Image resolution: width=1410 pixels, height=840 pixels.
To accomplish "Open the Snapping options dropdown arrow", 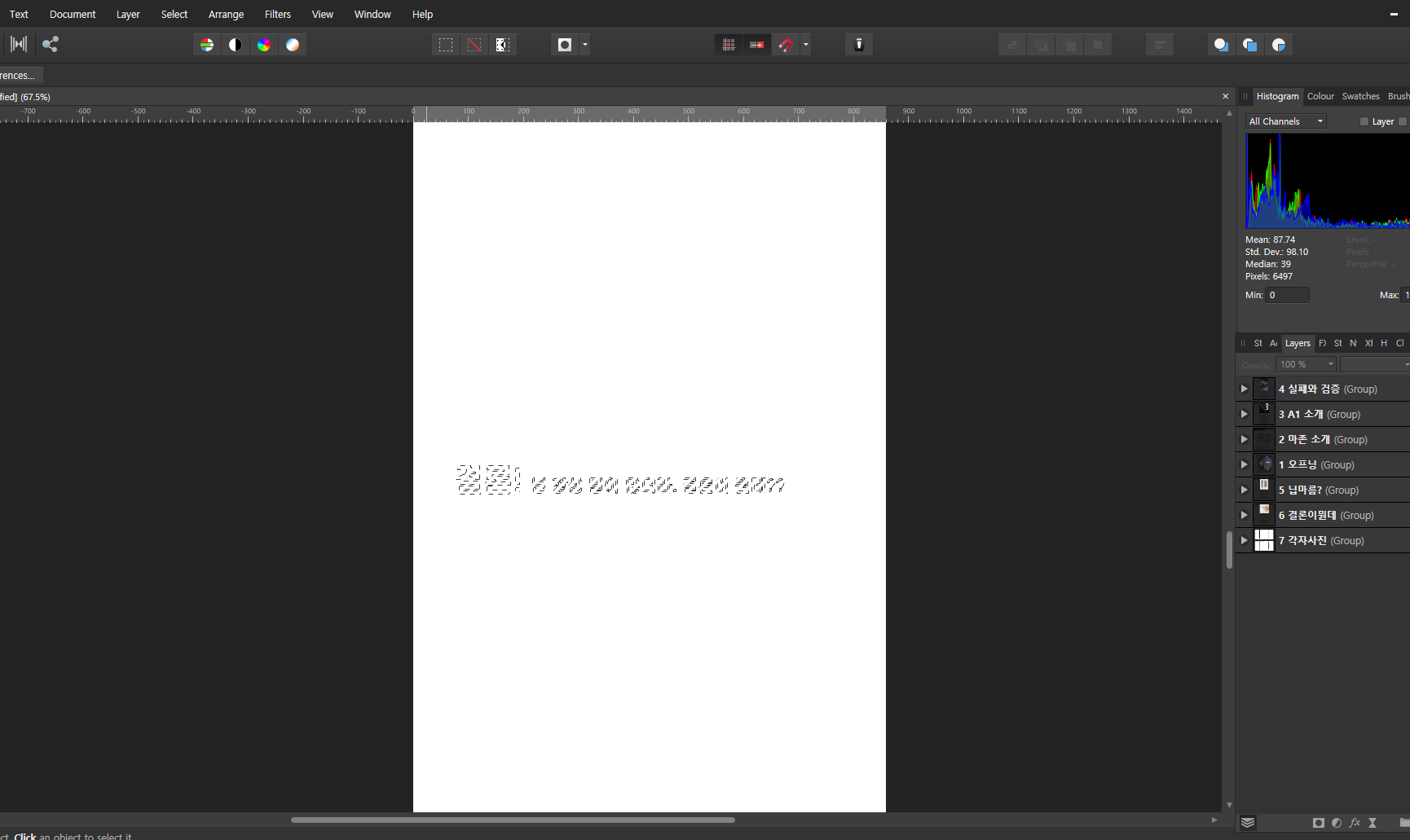I will tap(806, 45).
